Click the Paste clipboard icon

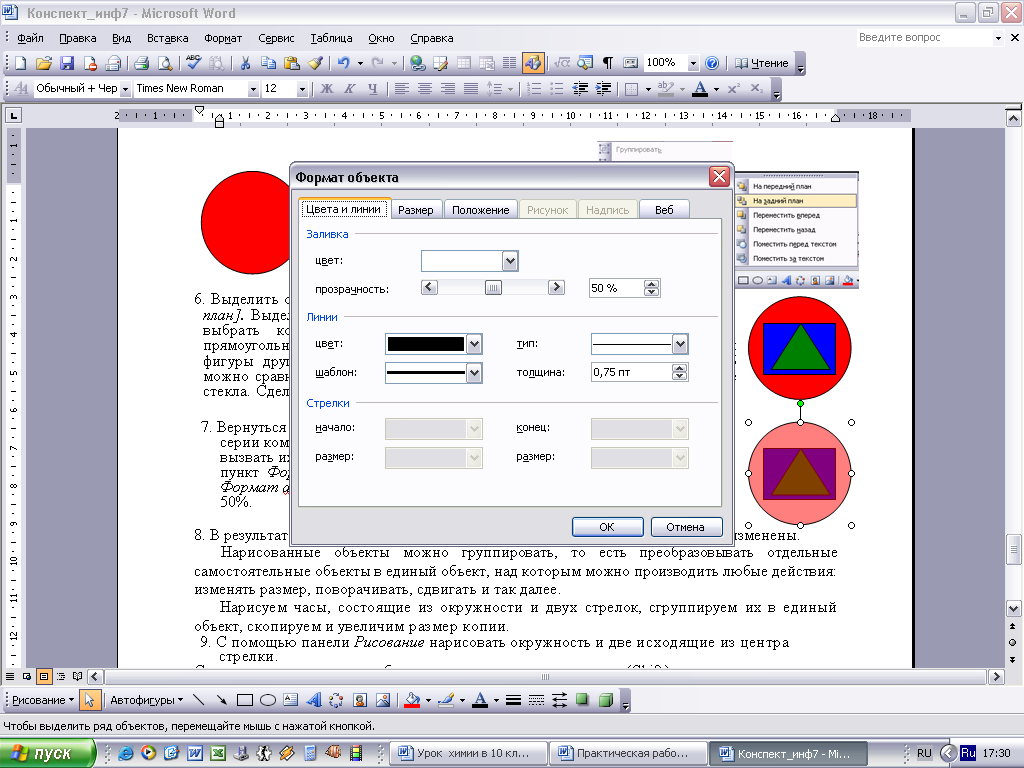pyautogui.click(x=292, y=63)
